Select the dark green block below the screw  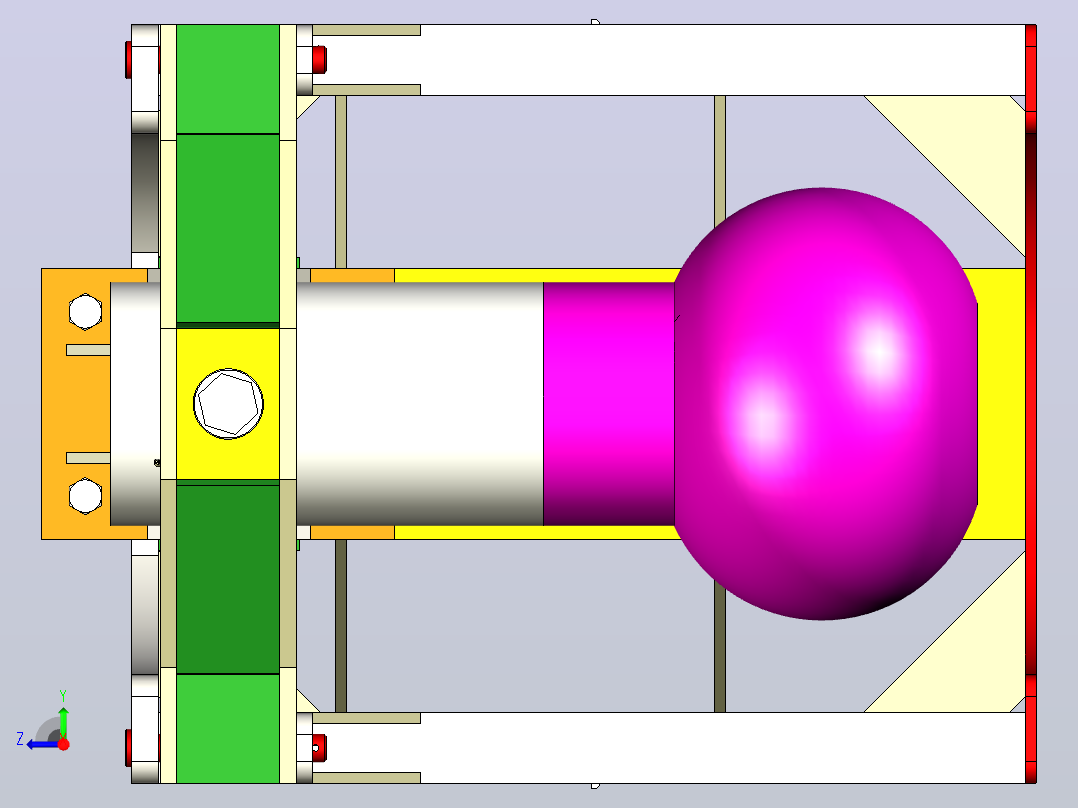[x=228, y=579]
